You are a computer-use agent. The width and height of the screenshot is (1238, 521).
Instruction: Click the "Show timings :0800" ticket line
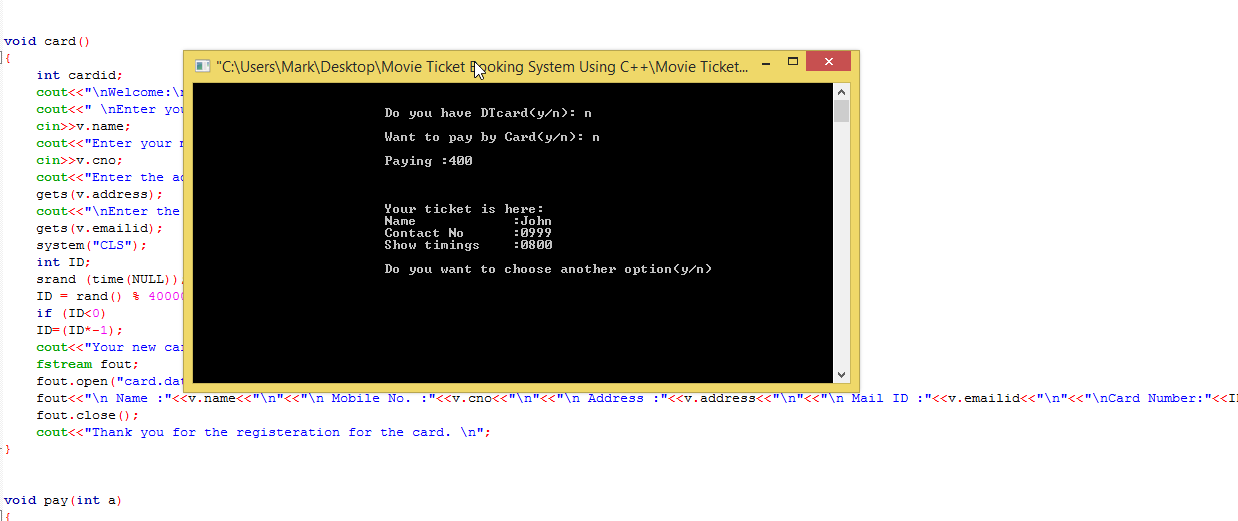click(x=468, y=245)
